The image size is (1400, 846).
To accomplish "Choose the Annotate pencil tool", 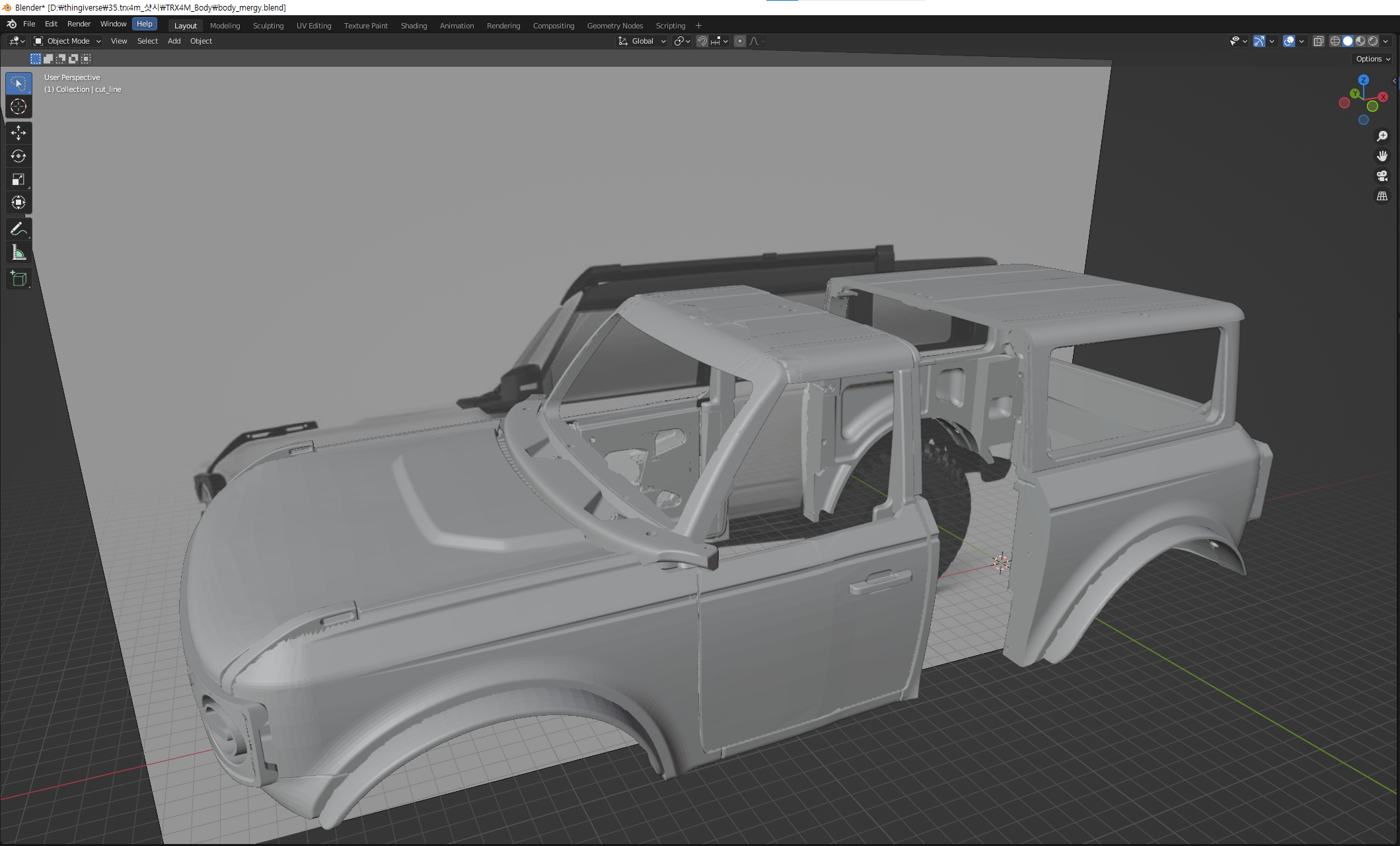I will point(18,229).
